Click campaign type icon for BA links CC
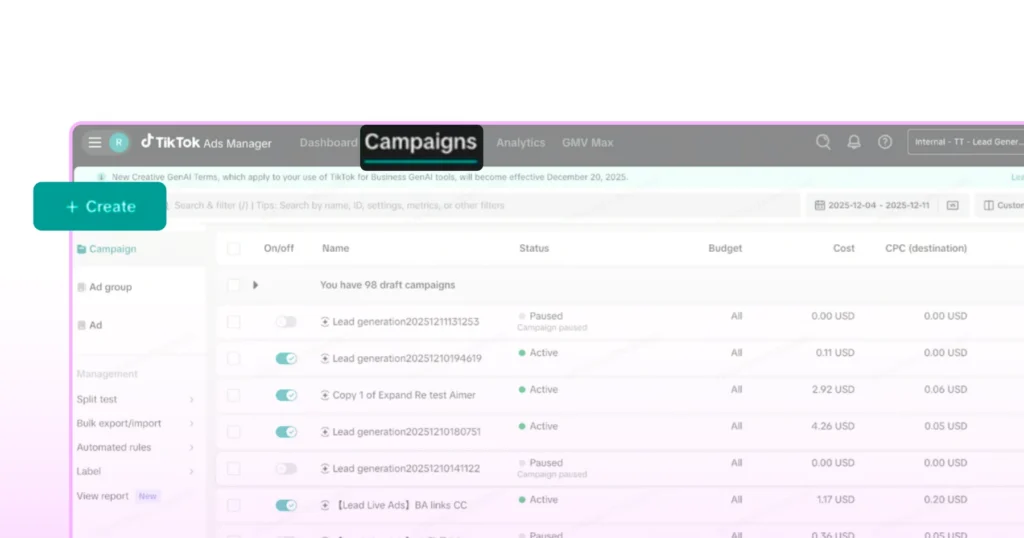This screenshot has height=538, width=1024. pyautogui.click(x=325, y=505)
